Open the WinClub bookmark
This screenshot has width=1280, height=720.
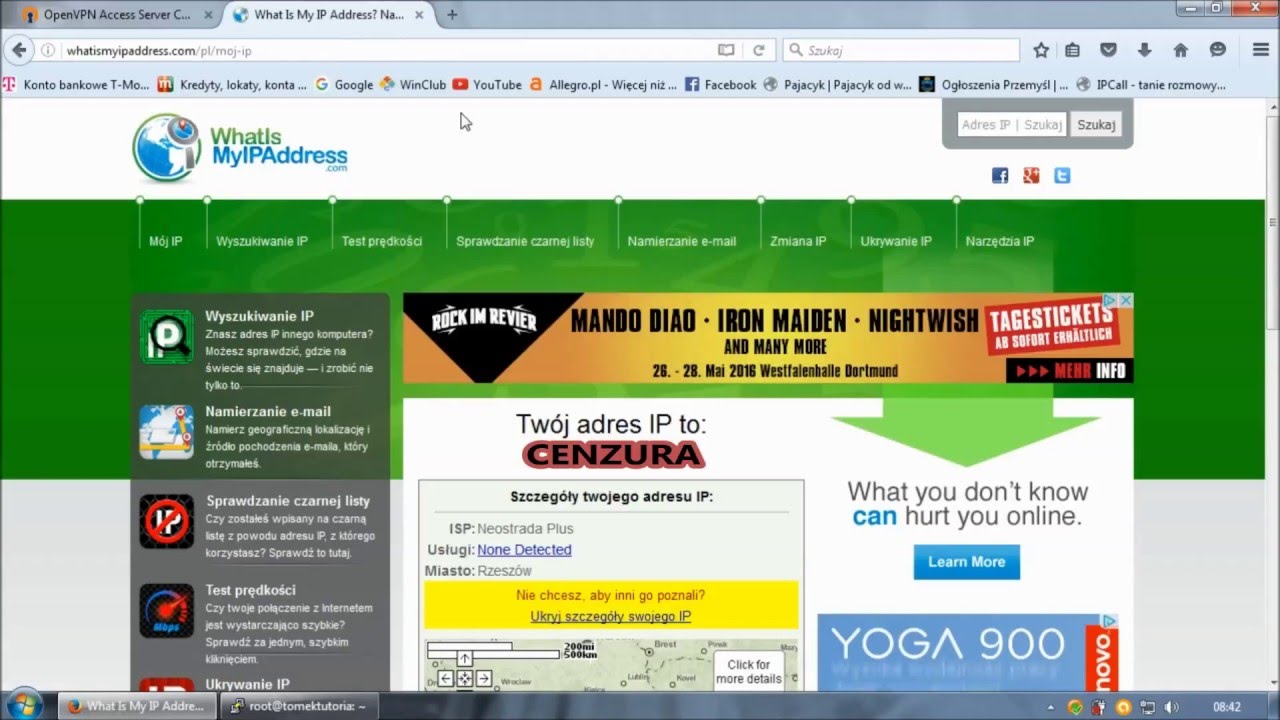tap(413, 85)
